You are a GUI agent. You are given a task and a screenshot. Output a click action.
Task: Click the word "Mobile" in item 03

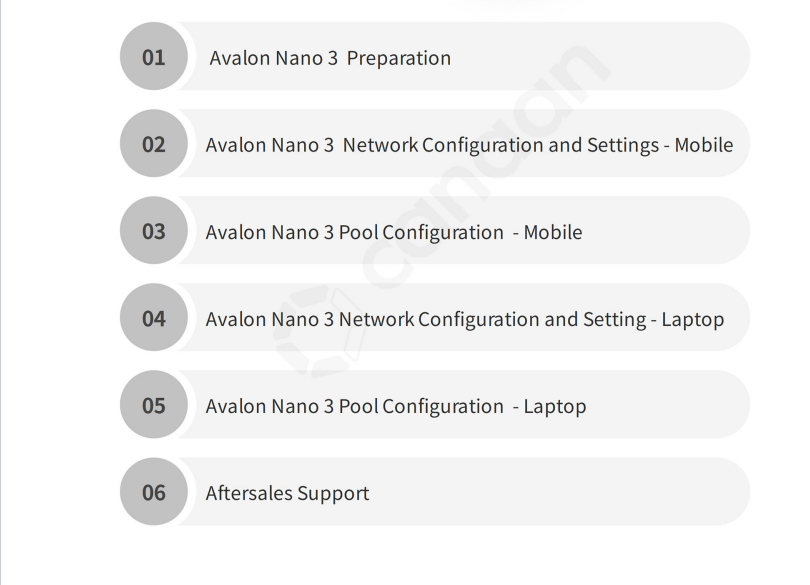(552, 232)
